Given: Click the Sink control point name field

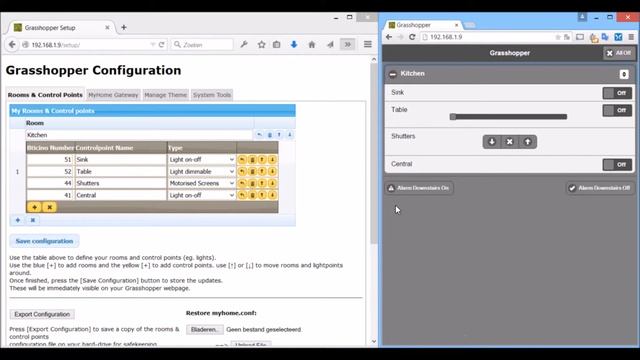Looking at the screenshot, I should tap(120, 160).
